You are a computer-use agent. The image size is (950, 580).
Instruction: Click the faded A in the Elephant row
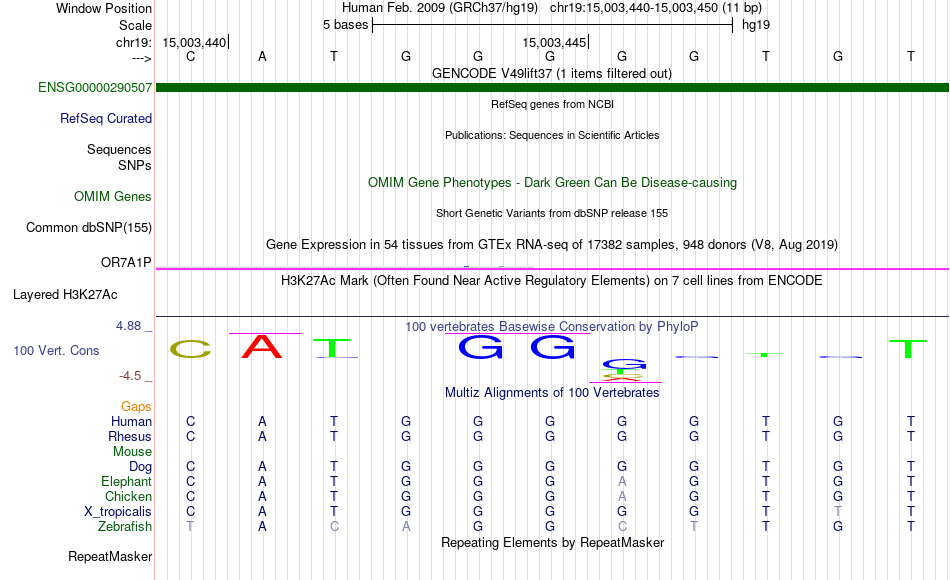(622, 481)
